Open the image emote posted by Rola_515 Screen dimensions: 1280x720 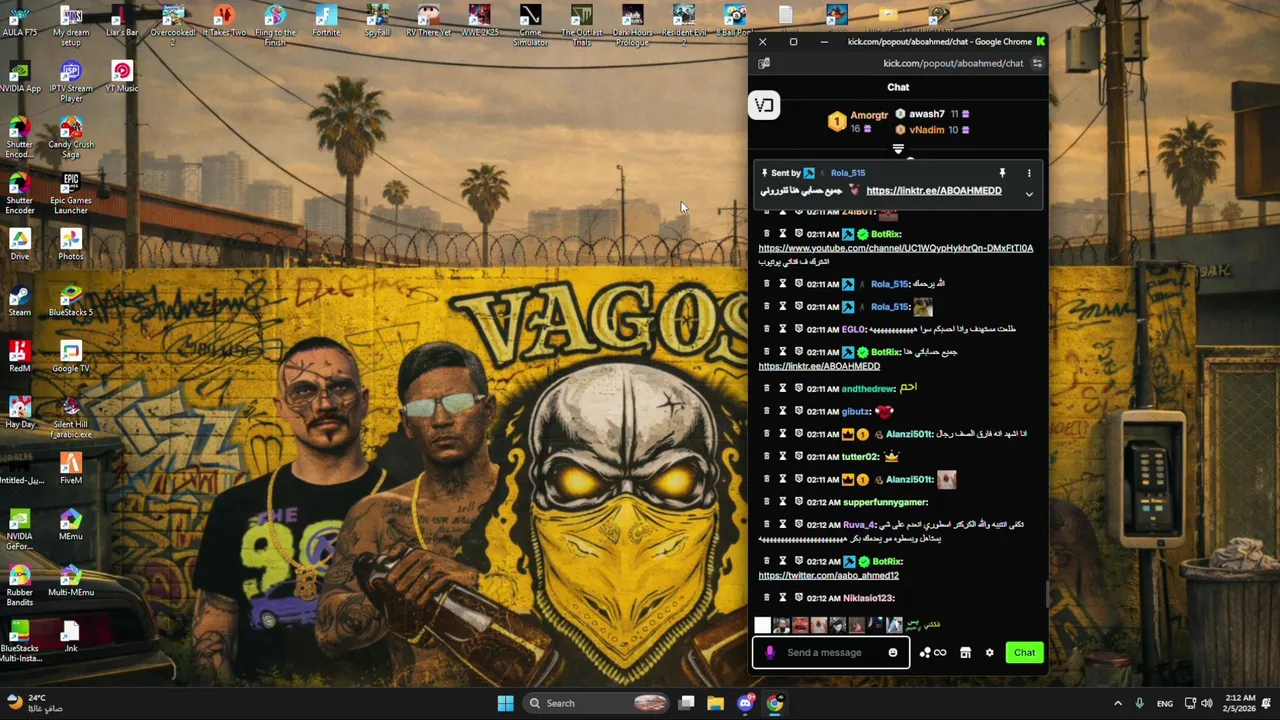tap(922, 307)
